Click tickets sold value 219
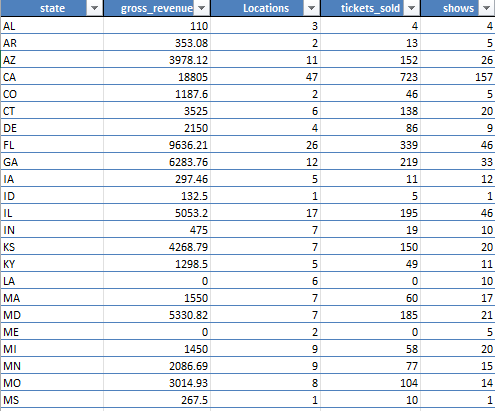Image resolution: width=495 pixels, height=411 pixels. [409, 162]
